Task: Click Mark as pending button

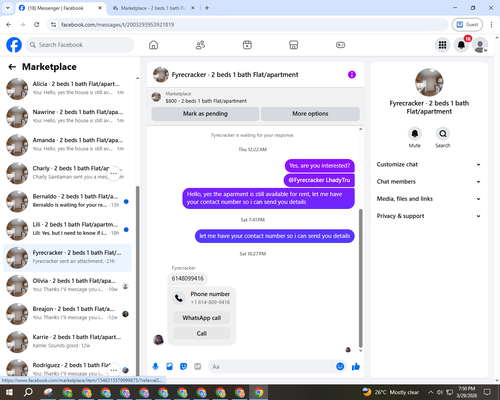Action: [205, 114]
